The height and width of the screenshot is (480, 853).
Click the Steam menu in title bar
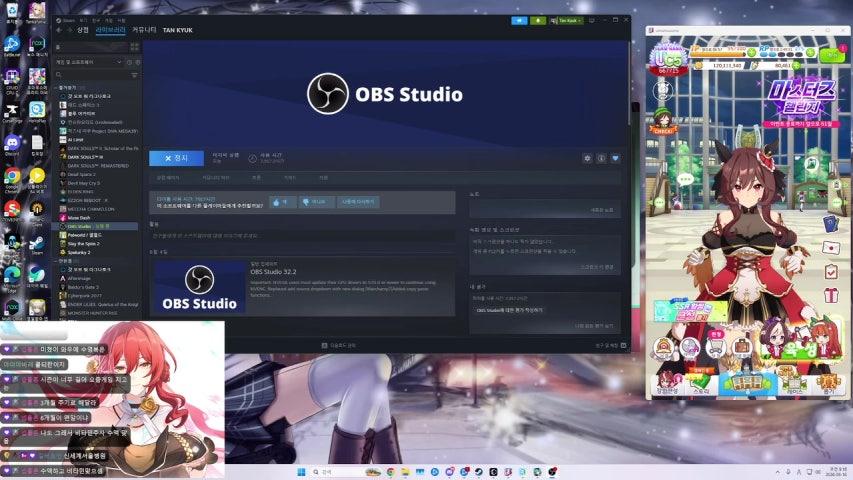(x=68, y=21)
